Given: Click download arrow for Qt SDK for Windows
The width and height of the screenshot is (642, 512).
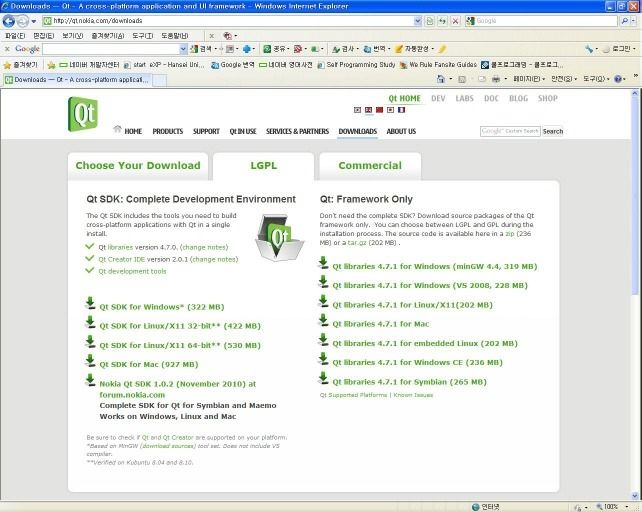Looking at the screenshot, I should [x=90, y=304].
